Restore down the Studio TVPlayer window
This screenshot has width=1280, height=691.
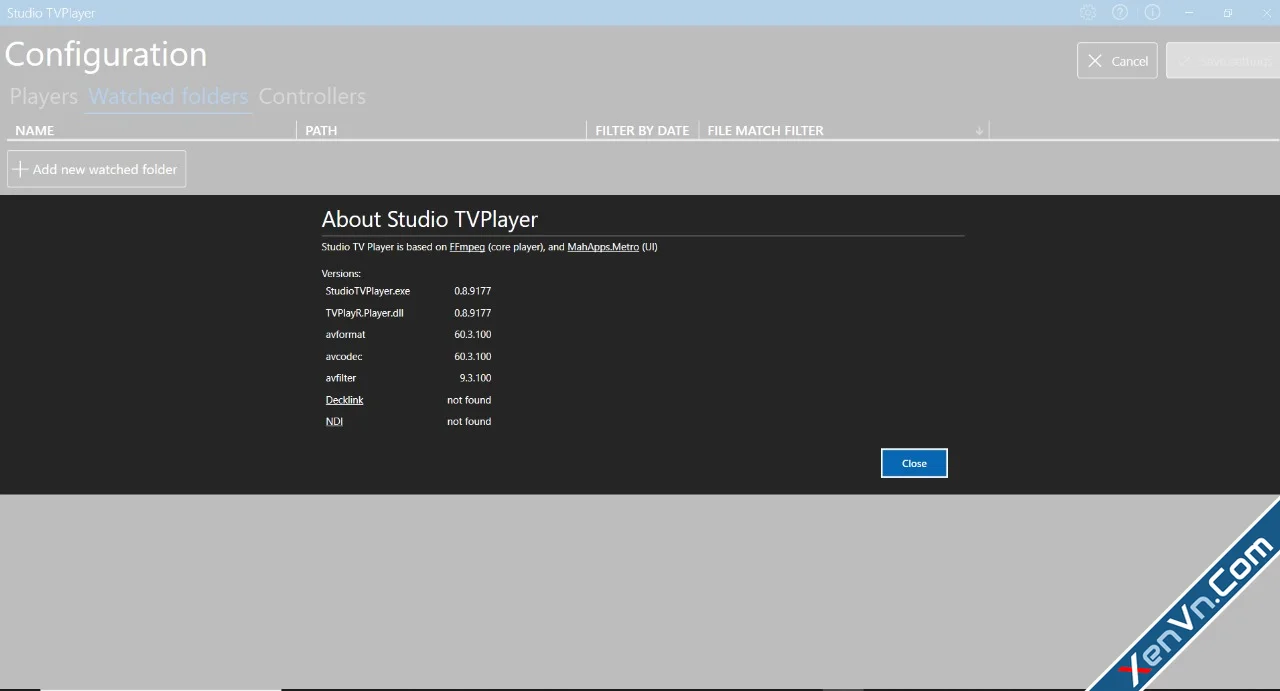[1228, 13]
